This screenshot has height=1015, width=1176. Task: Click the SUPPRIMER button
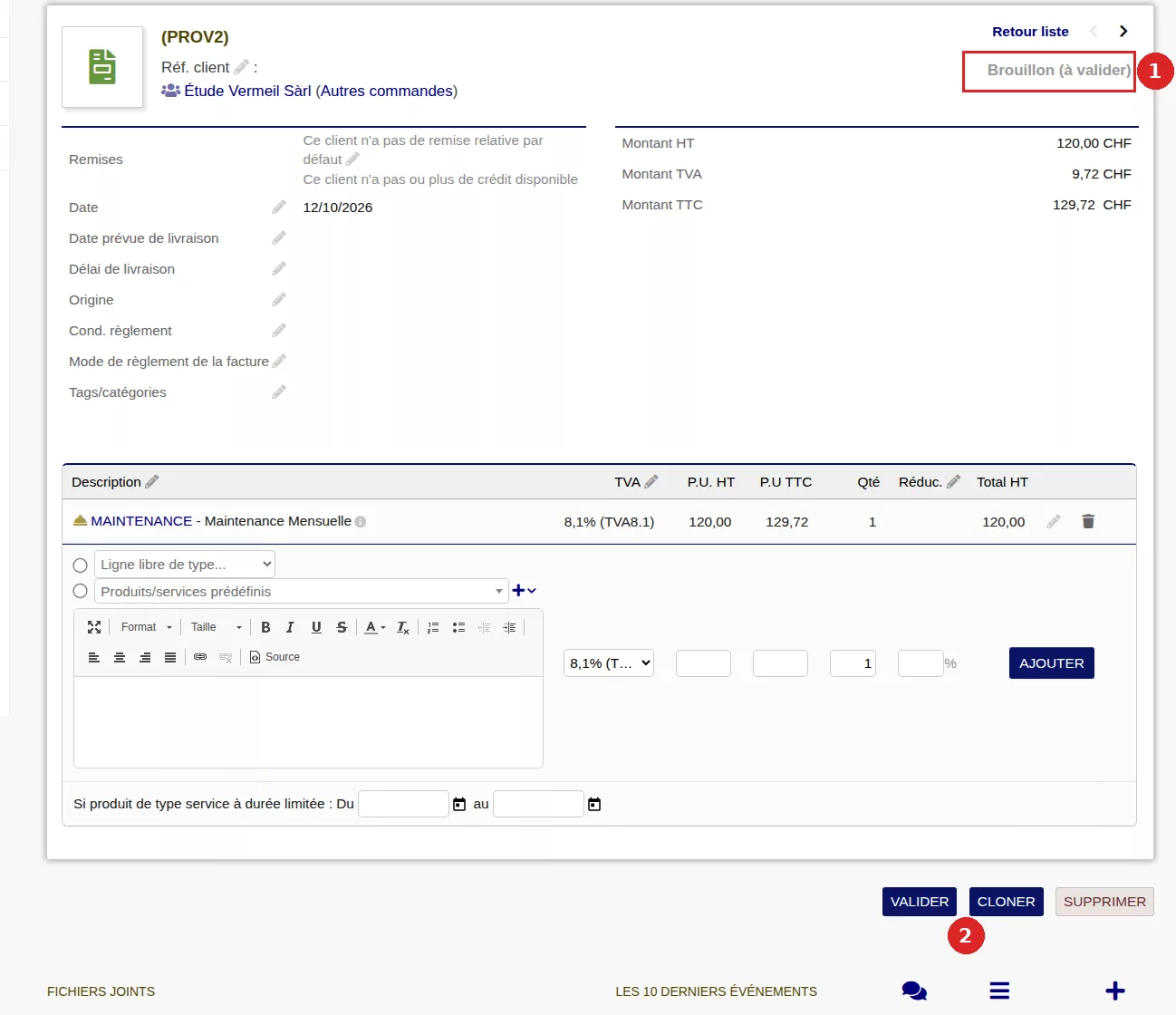pyautogui.click(x=1104, y=902)
